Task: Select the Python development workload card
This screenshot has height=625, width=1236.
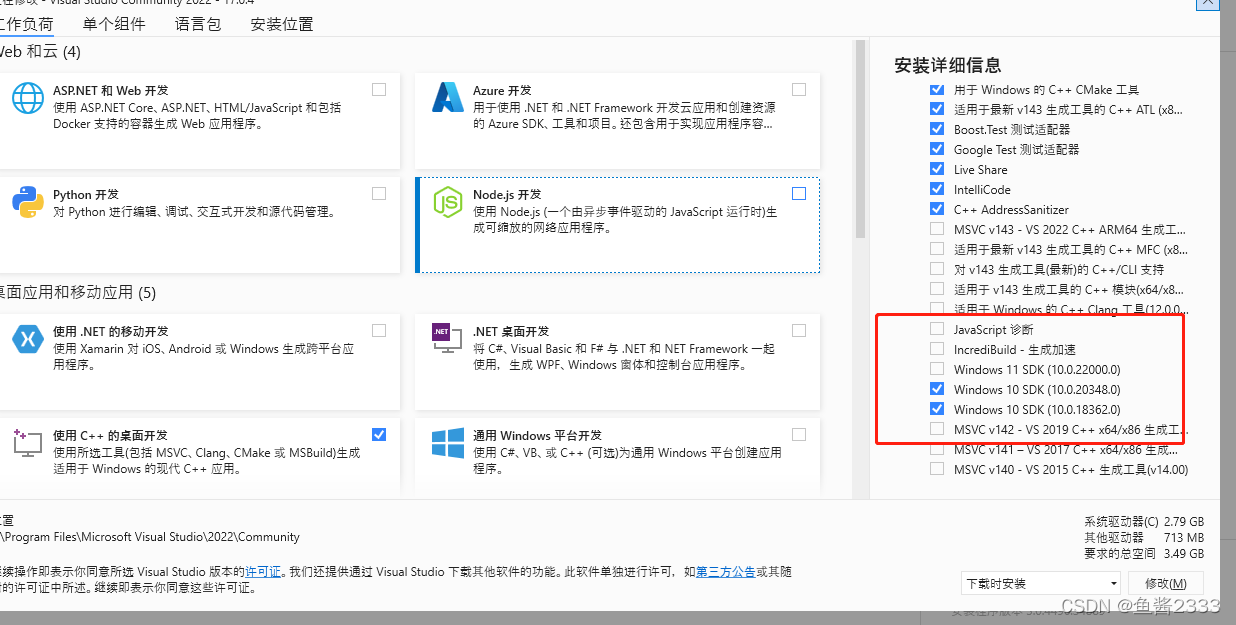Action: (x=200, y=225)
